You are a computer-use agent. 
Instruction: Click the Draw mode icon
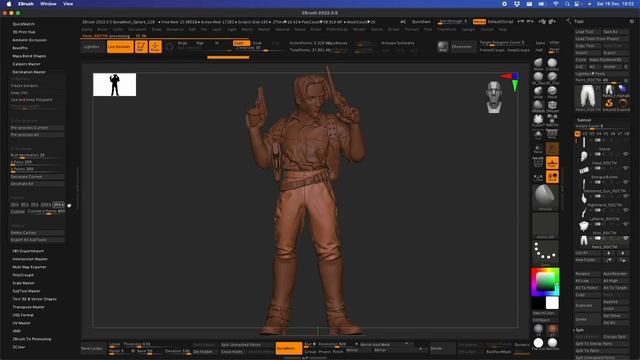click(155, 47)
